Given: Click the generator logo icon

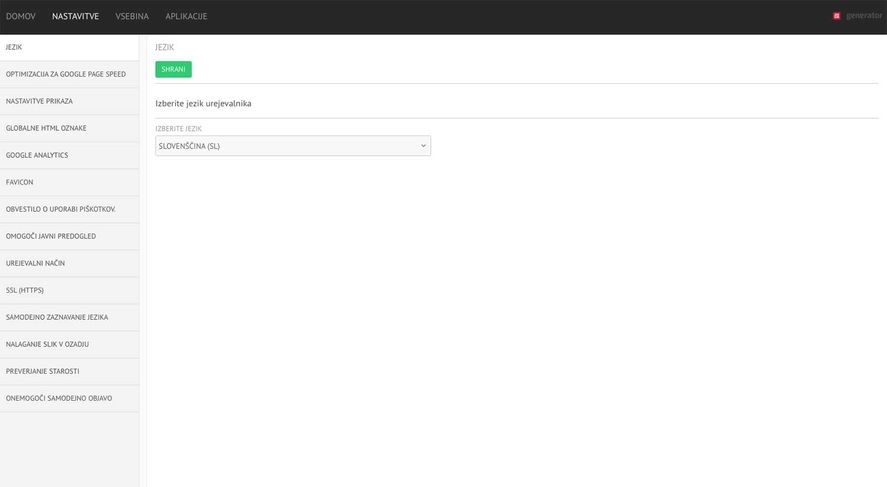Looking at the screenshot, I should coord(837,16).
